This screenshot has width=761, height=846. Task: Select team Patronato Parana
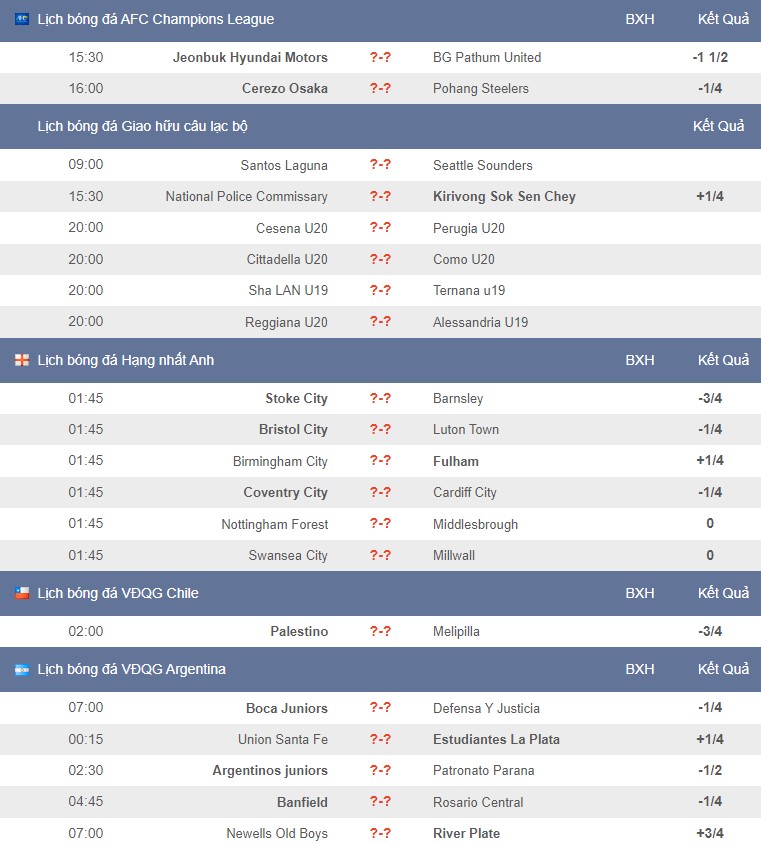[483, 770]
